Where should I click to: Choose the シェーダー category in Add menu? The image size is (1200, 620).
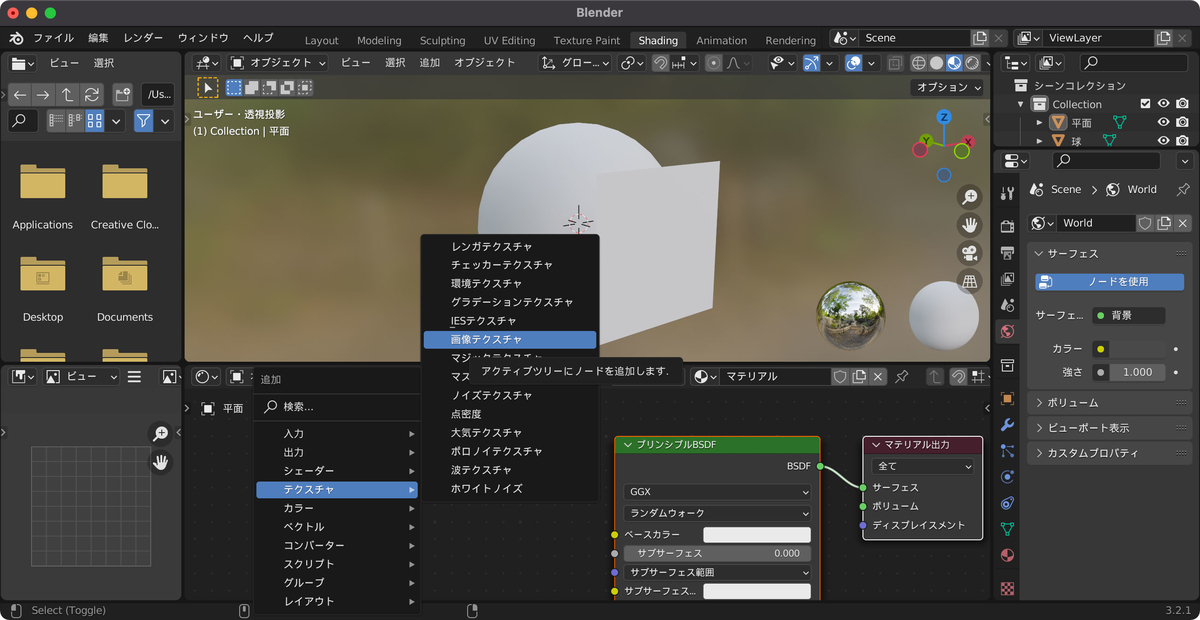pos(338,471)
